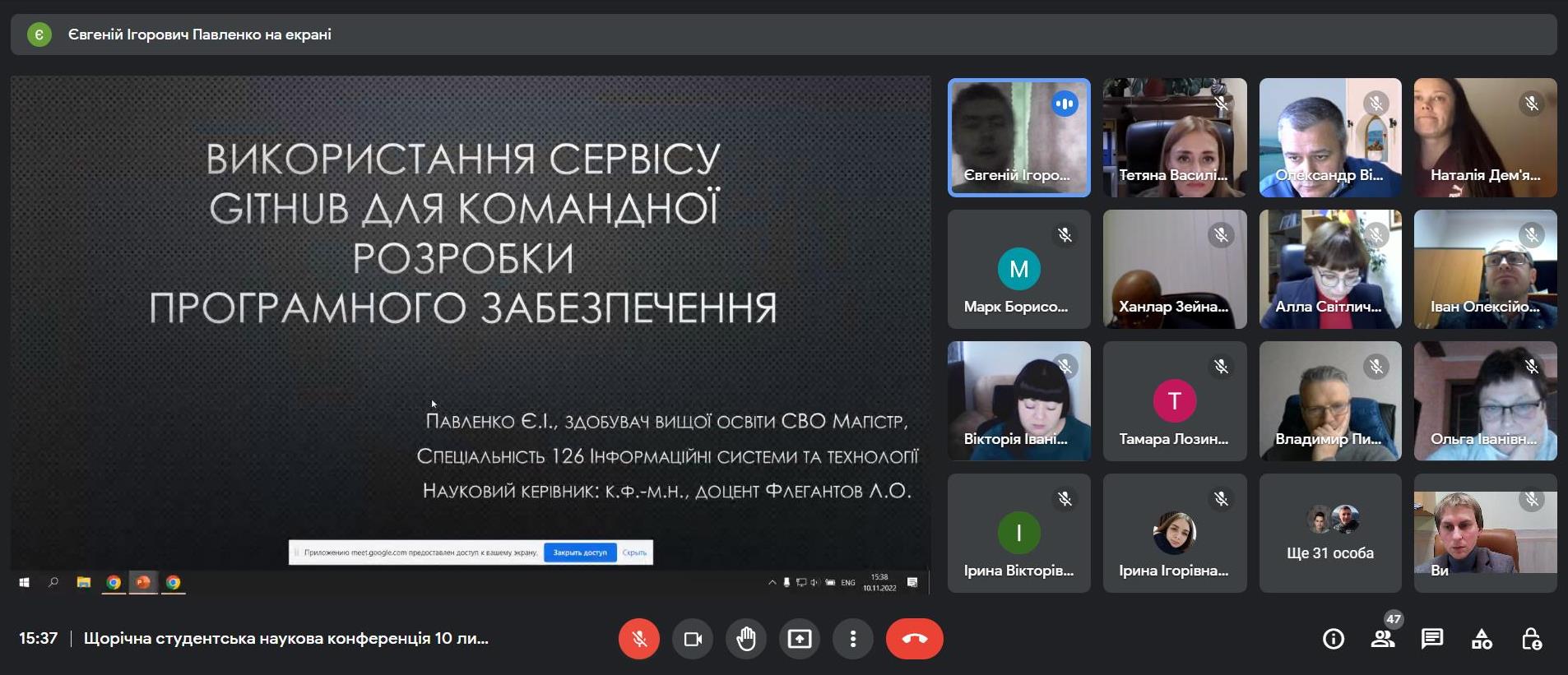Open host controls lock icon
The width and height of the screenshot is (1568, 675).
click(x=1531, y=639)
